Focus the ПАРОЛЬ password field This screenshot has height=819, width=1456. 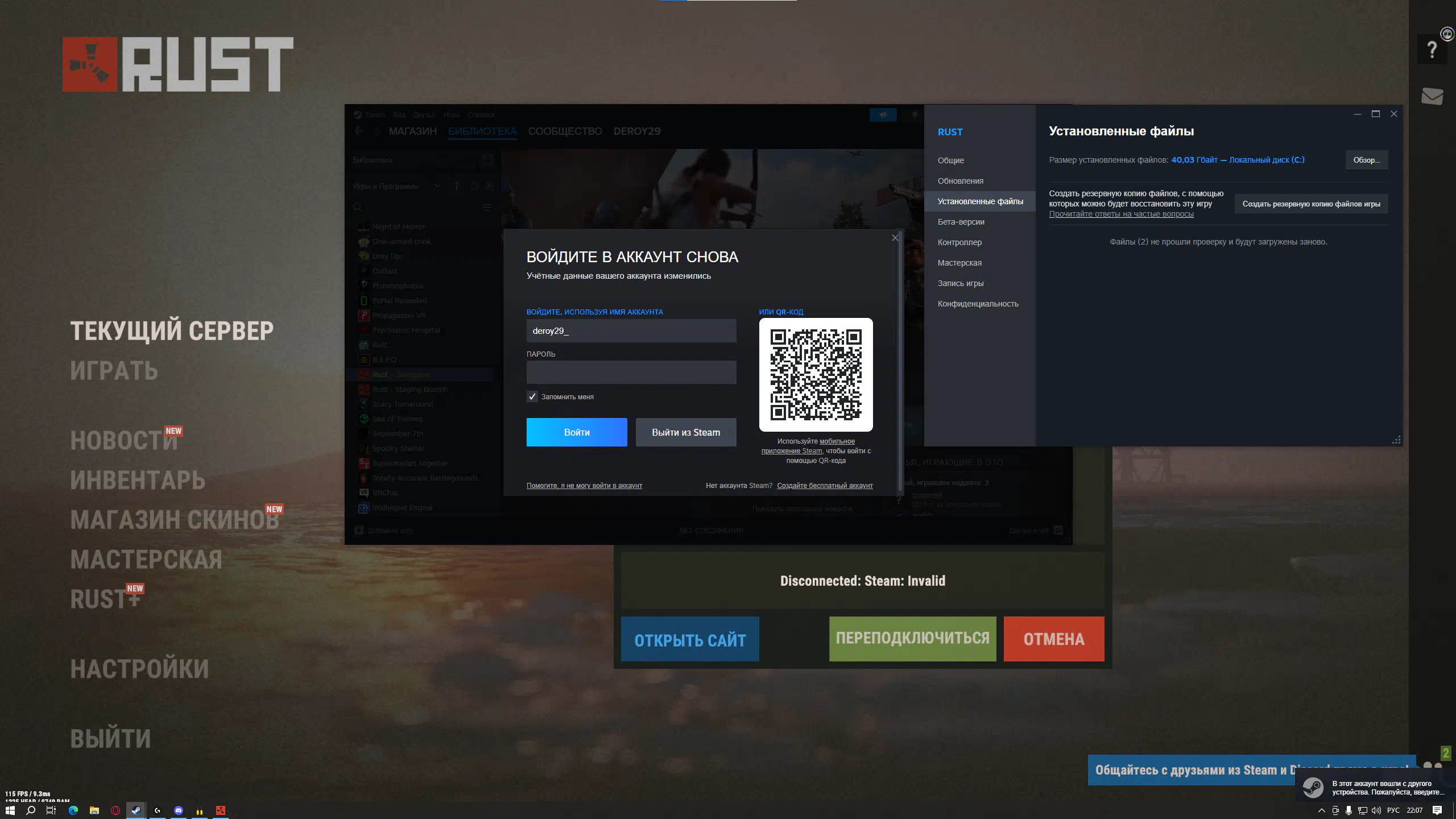pos(631,373)
